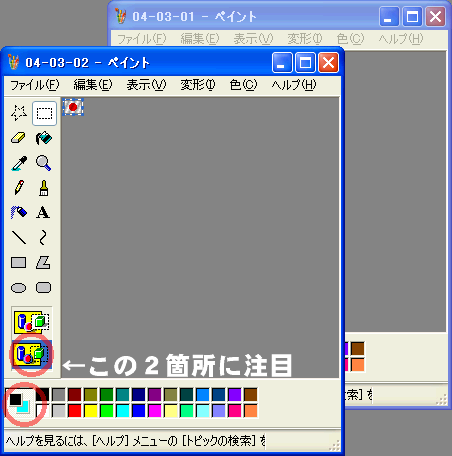Image resolution: width=452 pixels, height=456 pixels.
Task: Pick the gray color swatch
Action: point(59,395)
